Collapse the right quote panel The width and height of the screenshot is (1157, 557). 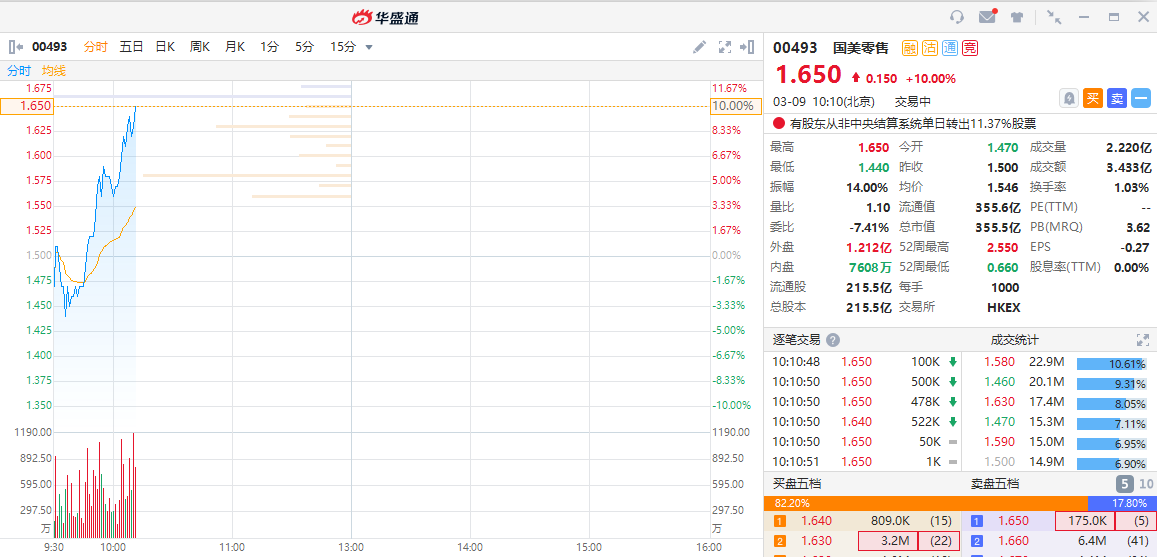click(748, 47)
